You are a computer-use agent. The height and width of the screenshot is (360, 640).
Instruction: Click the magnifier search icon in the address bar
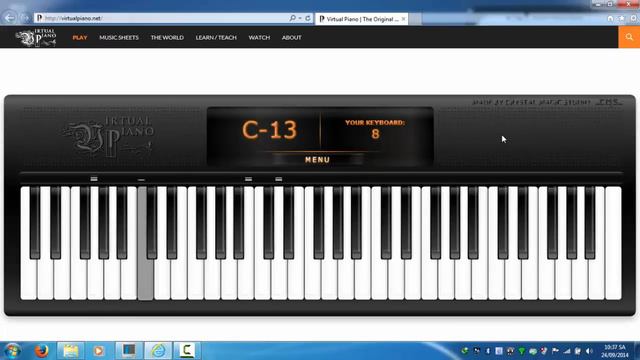pos(292,18)
